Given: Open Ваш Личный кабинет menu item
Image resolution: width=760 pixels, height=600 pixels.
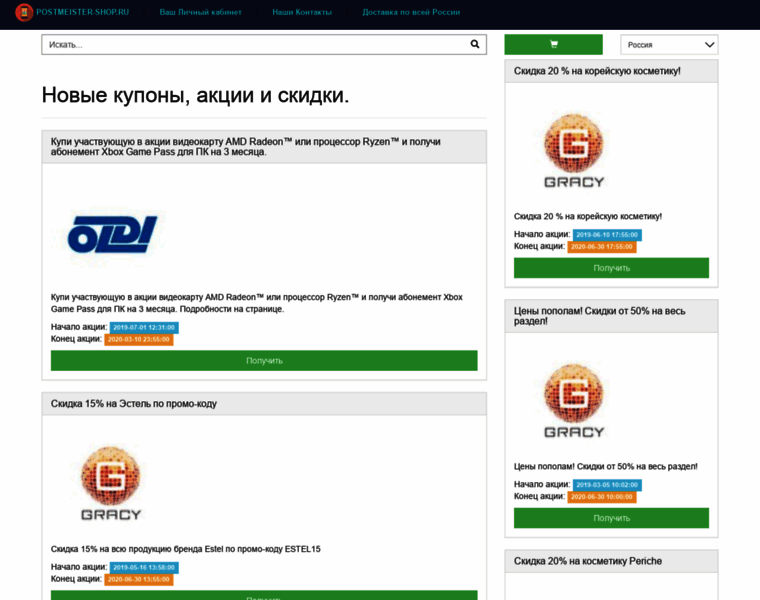Looking at the screenshot, I should 201,12.
